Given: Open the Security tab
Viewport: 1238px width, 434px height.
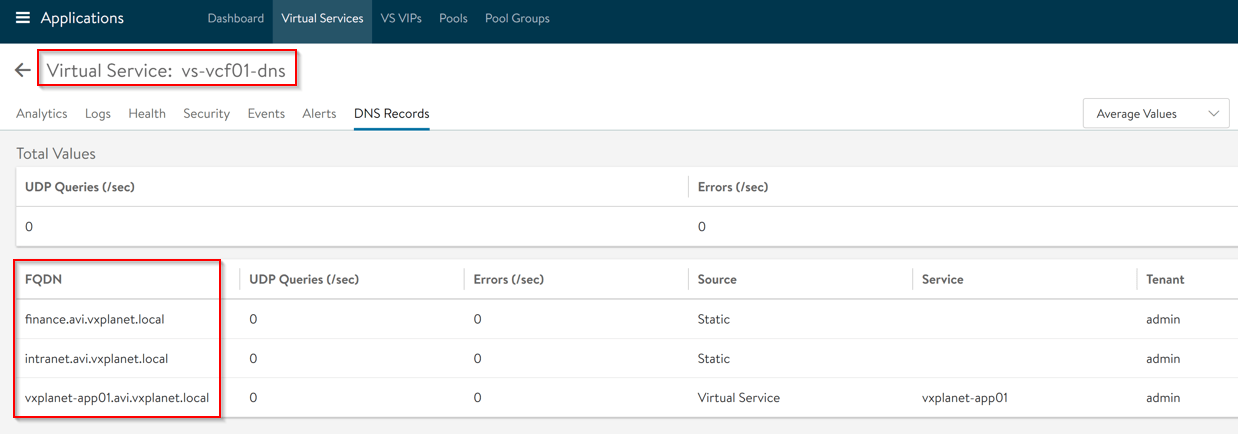Looking at the screenshot, I should 207,114.
